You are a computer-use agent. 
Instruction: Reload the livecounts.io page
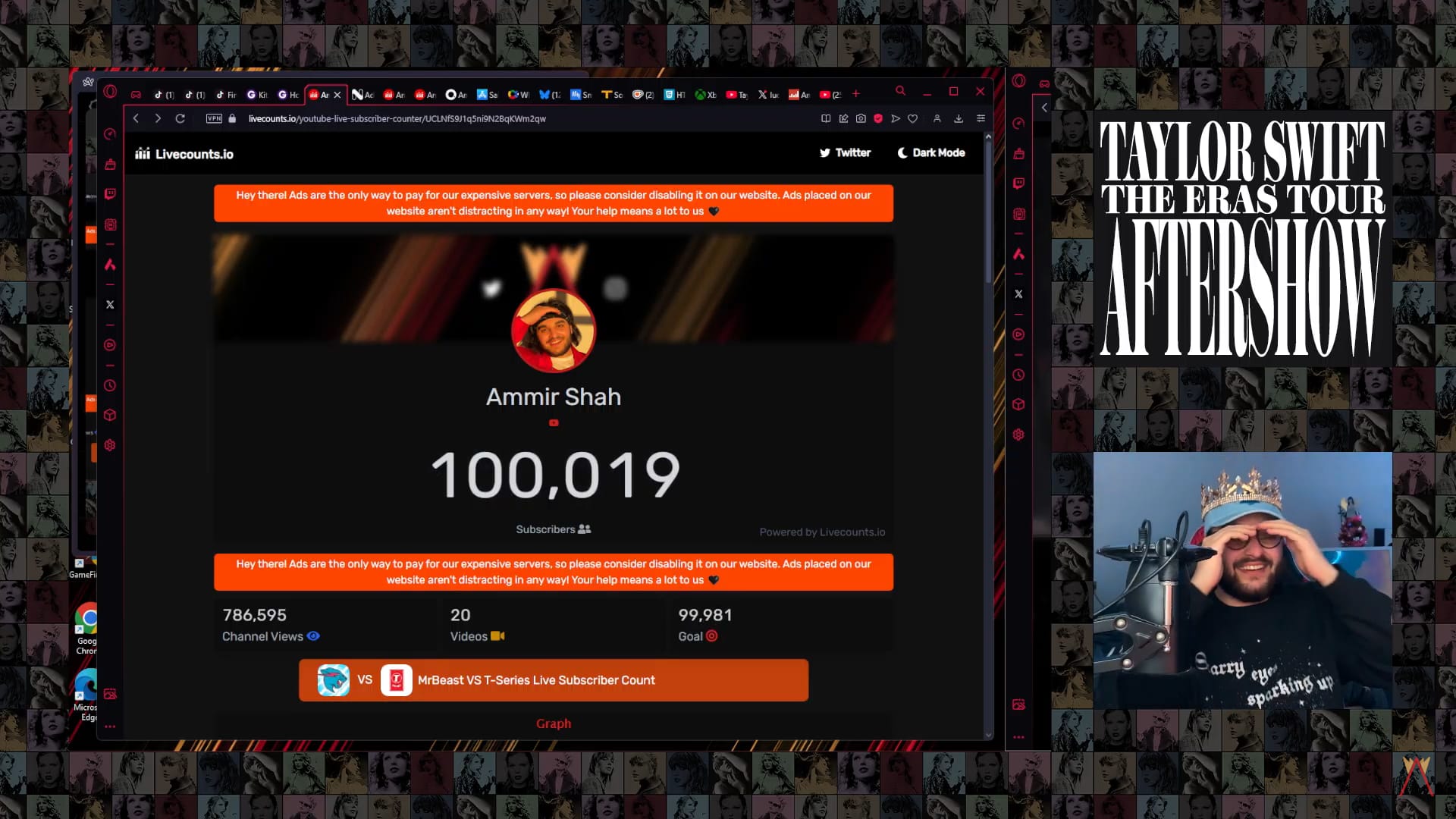click(x=180, y=118)
